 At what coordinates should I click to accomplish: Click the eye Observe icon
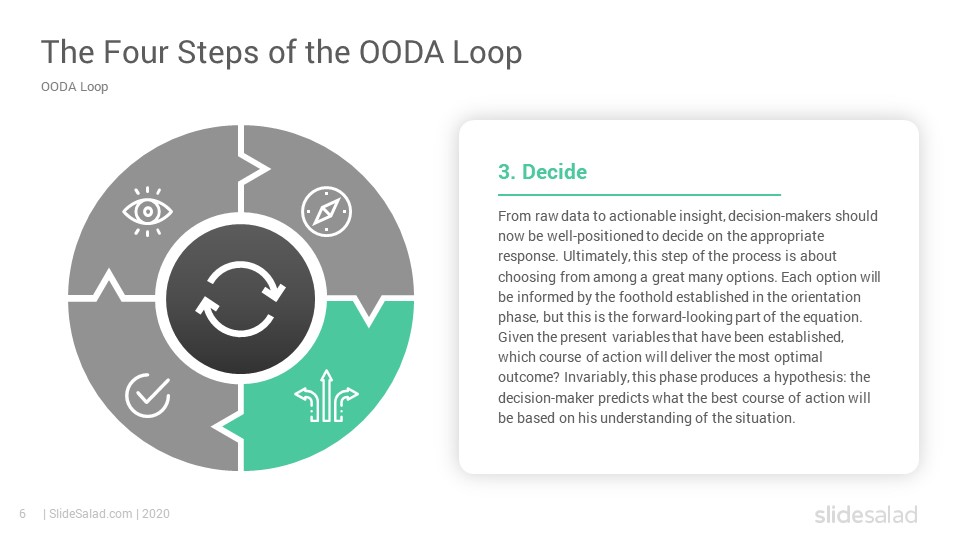coord(147,212)
